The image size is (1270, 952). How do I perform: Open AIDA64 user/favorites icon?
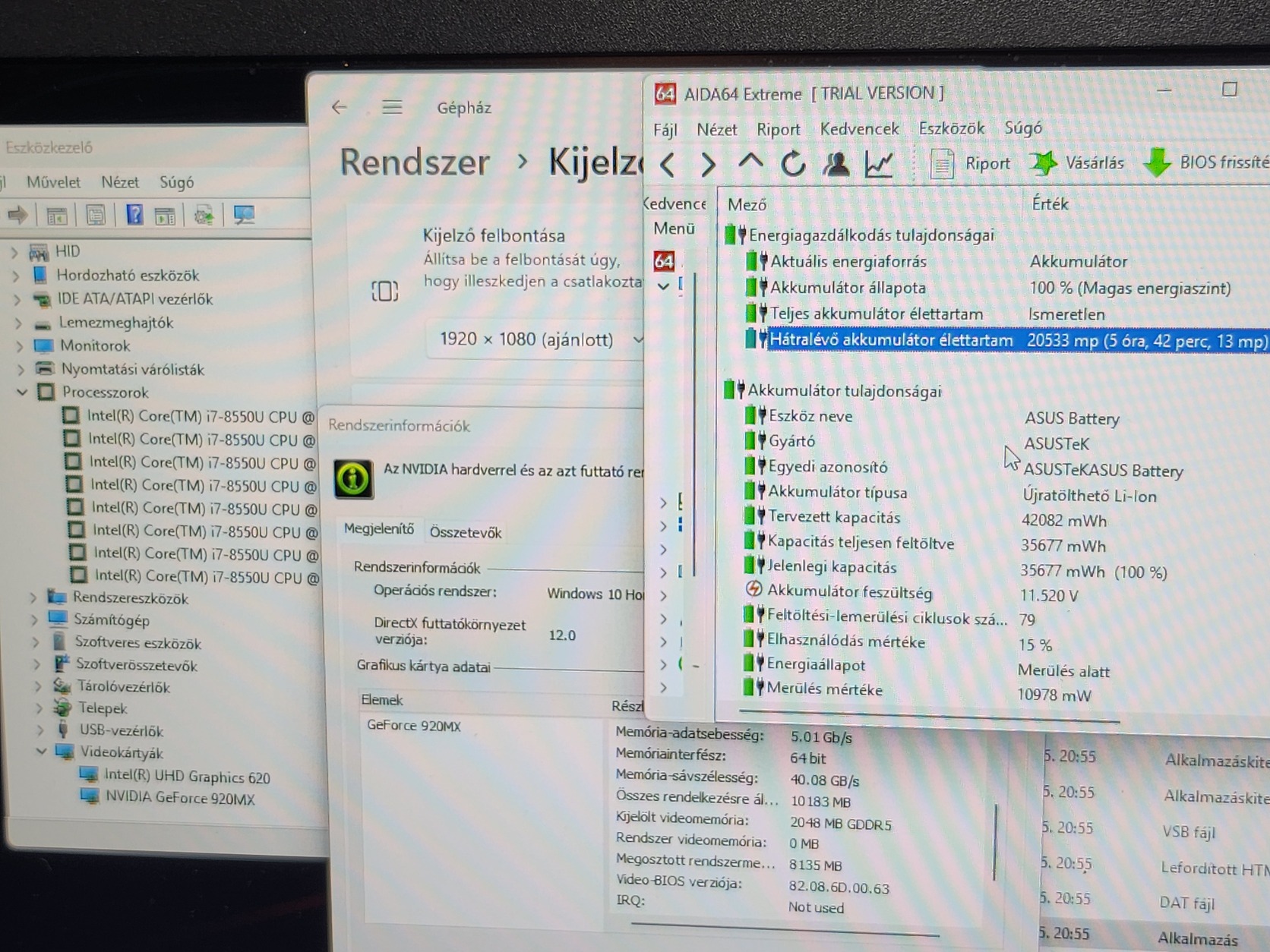836,164
